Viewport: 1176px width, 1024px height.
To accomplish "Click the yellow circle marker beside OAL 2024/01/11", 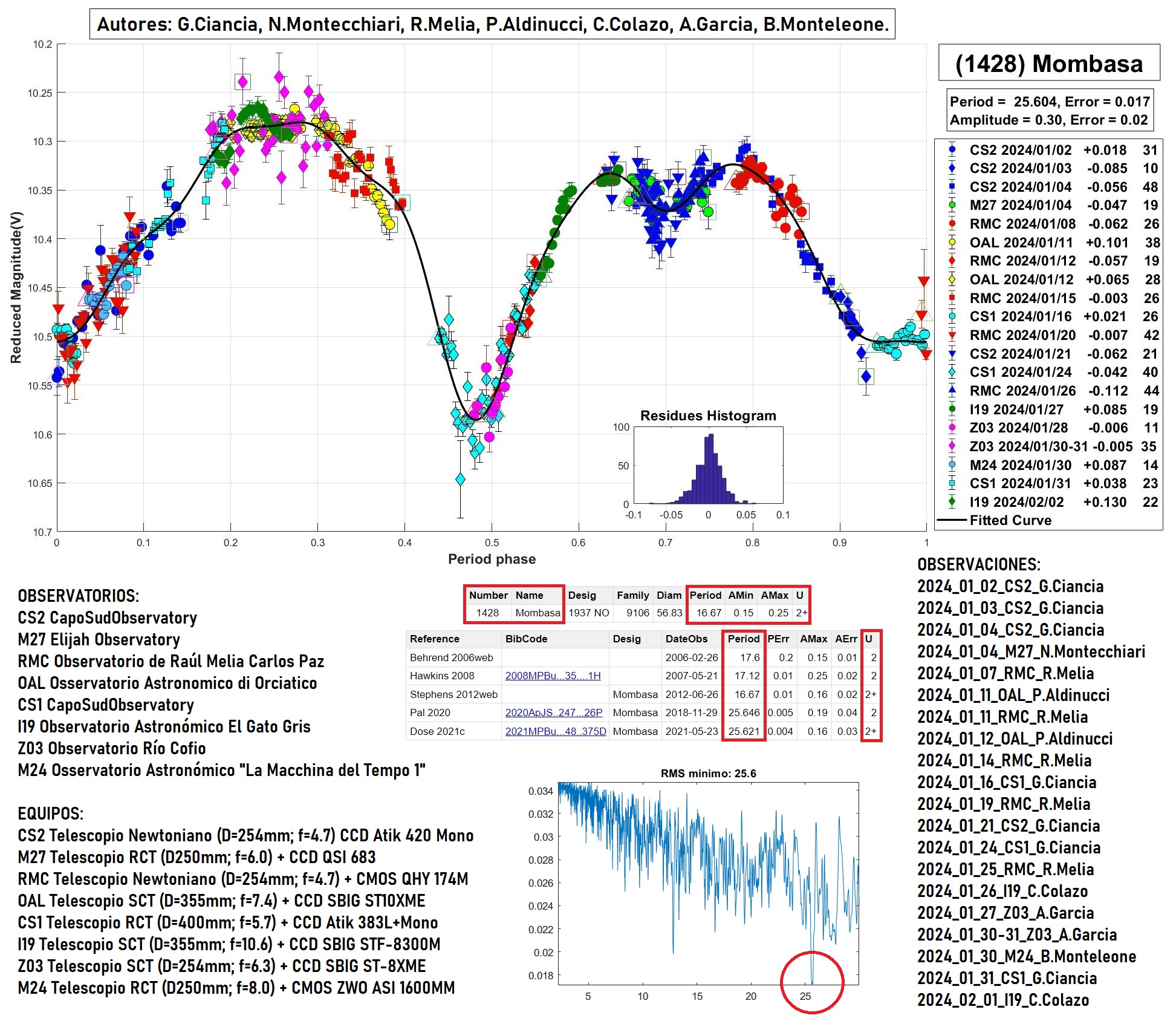I will (x=952, y=243).
